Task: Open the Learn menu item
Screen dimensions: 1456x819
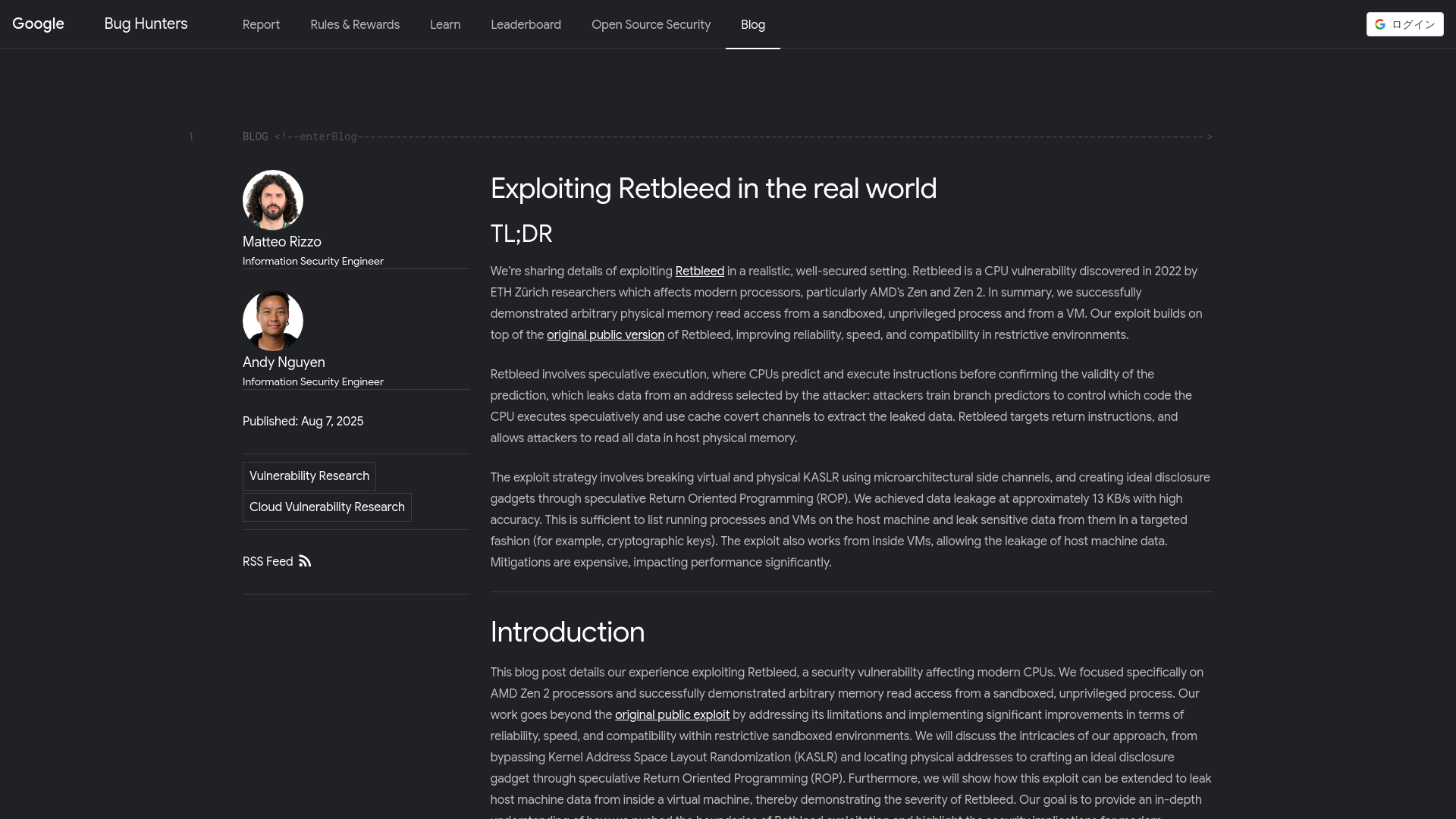Action: pos(445,24)
